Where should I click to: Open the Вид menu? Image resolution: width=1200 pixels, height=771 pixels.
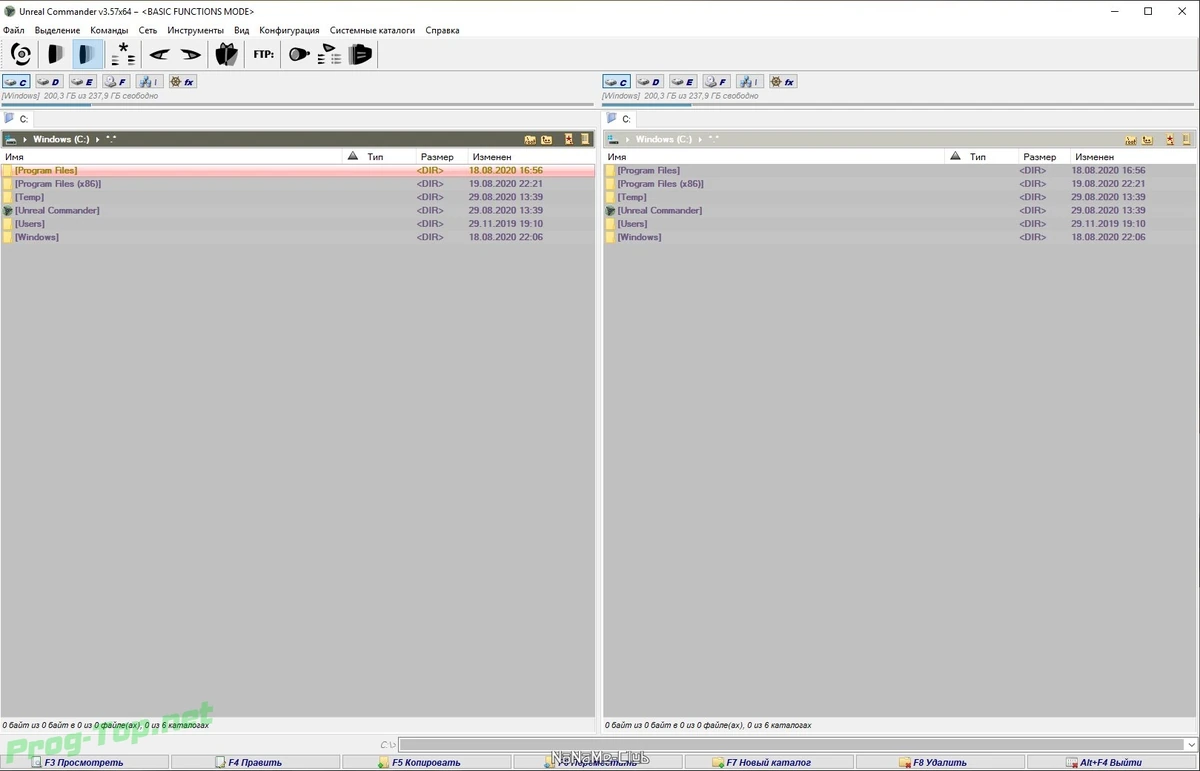coord(241,30)
